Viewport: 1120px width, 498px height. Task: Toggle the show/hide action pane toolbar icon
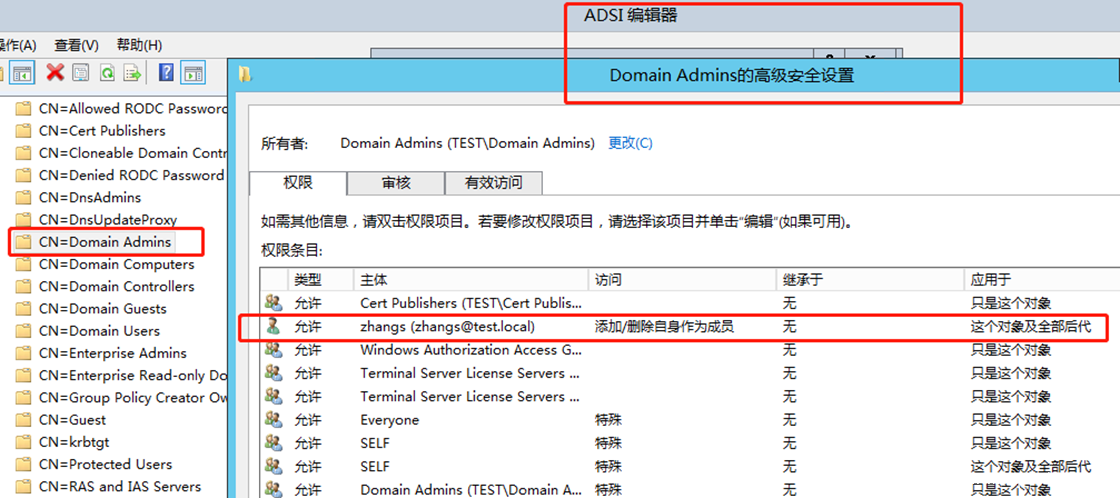[193, 72]
